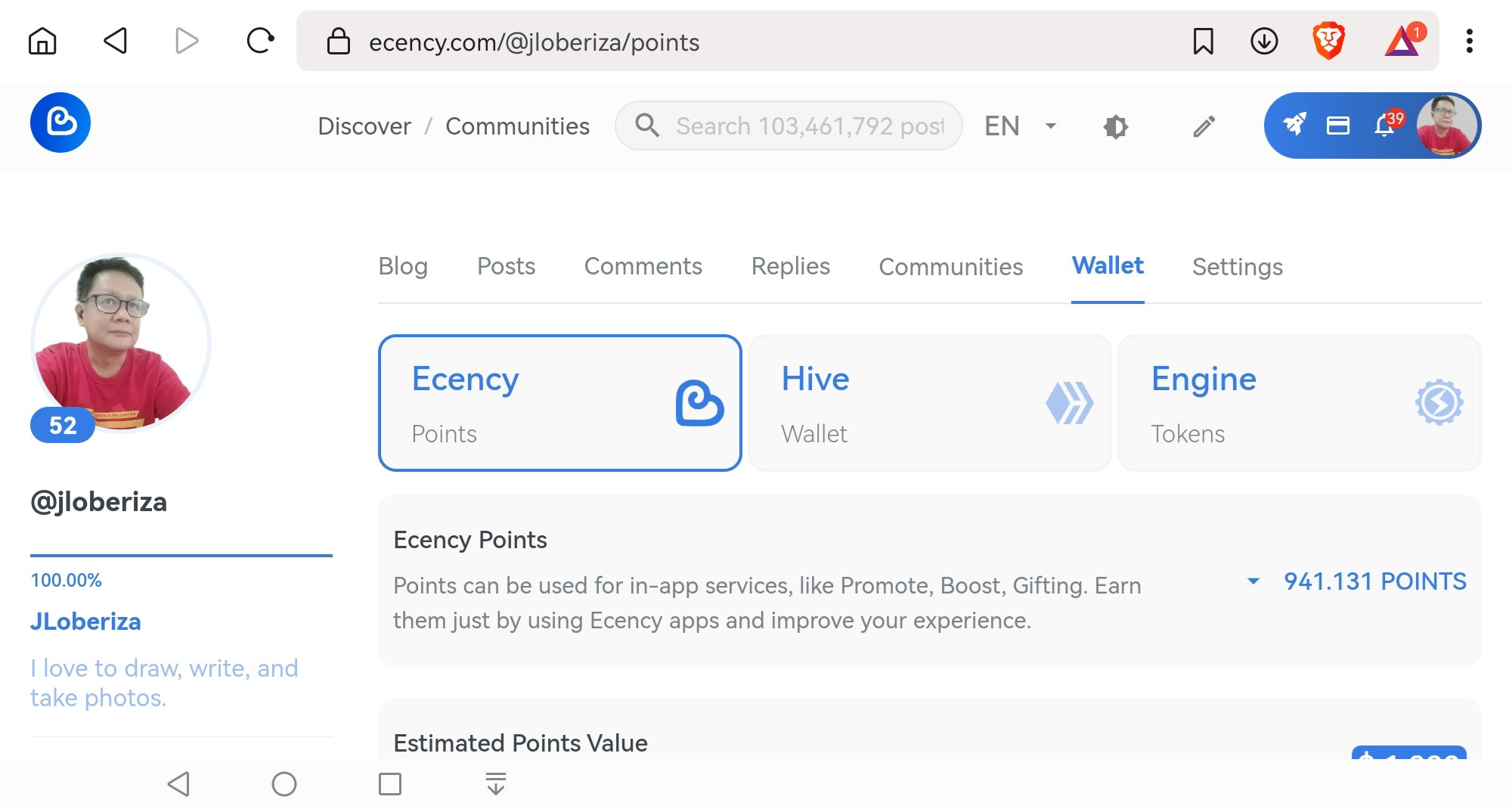Image resolution: width=1512 pixels, height=809 pixels.
Task: Open the profile Communities tab
Action: pos(951,267)
